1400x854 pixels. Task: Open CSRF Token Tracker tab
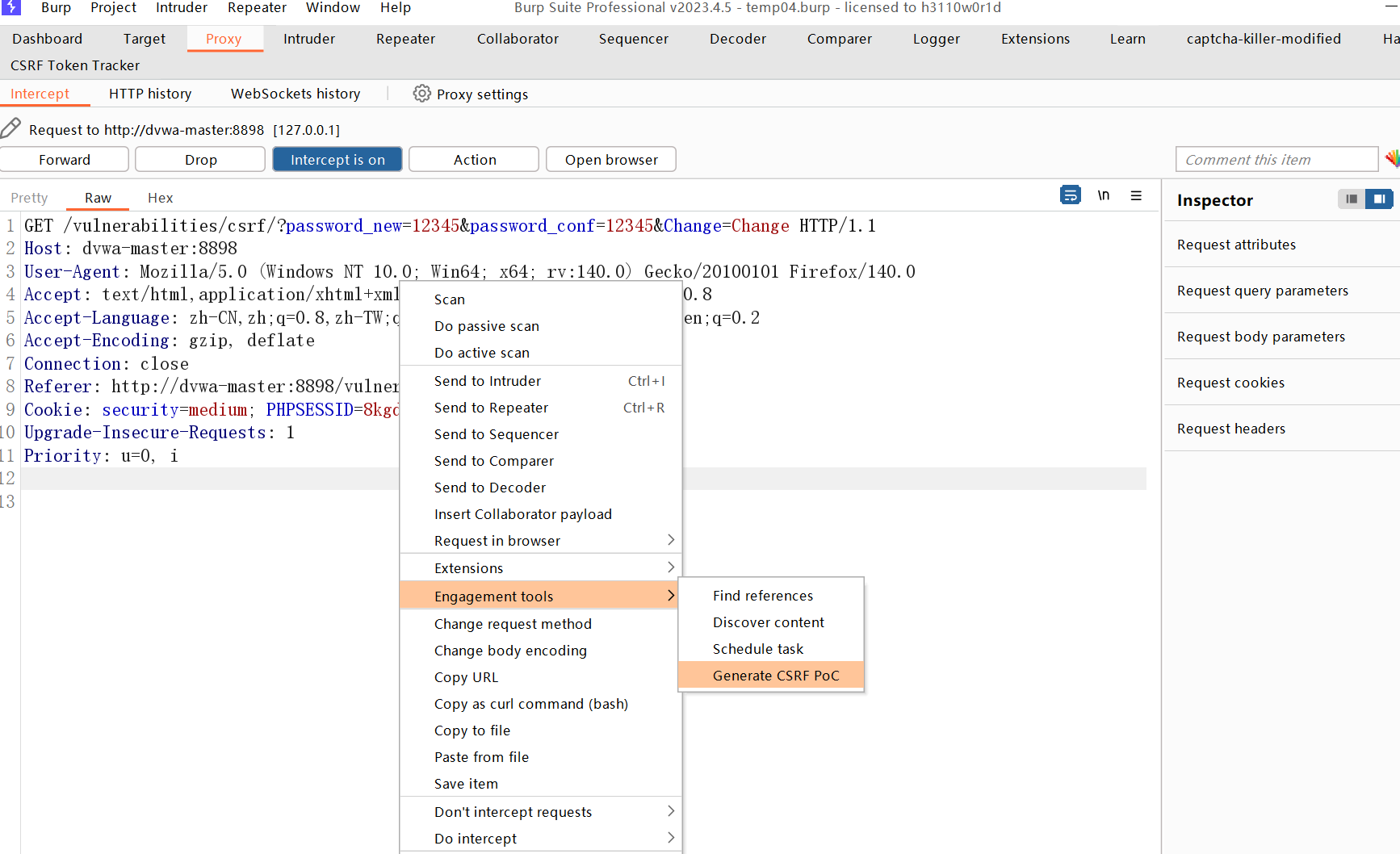click(75, 65)
